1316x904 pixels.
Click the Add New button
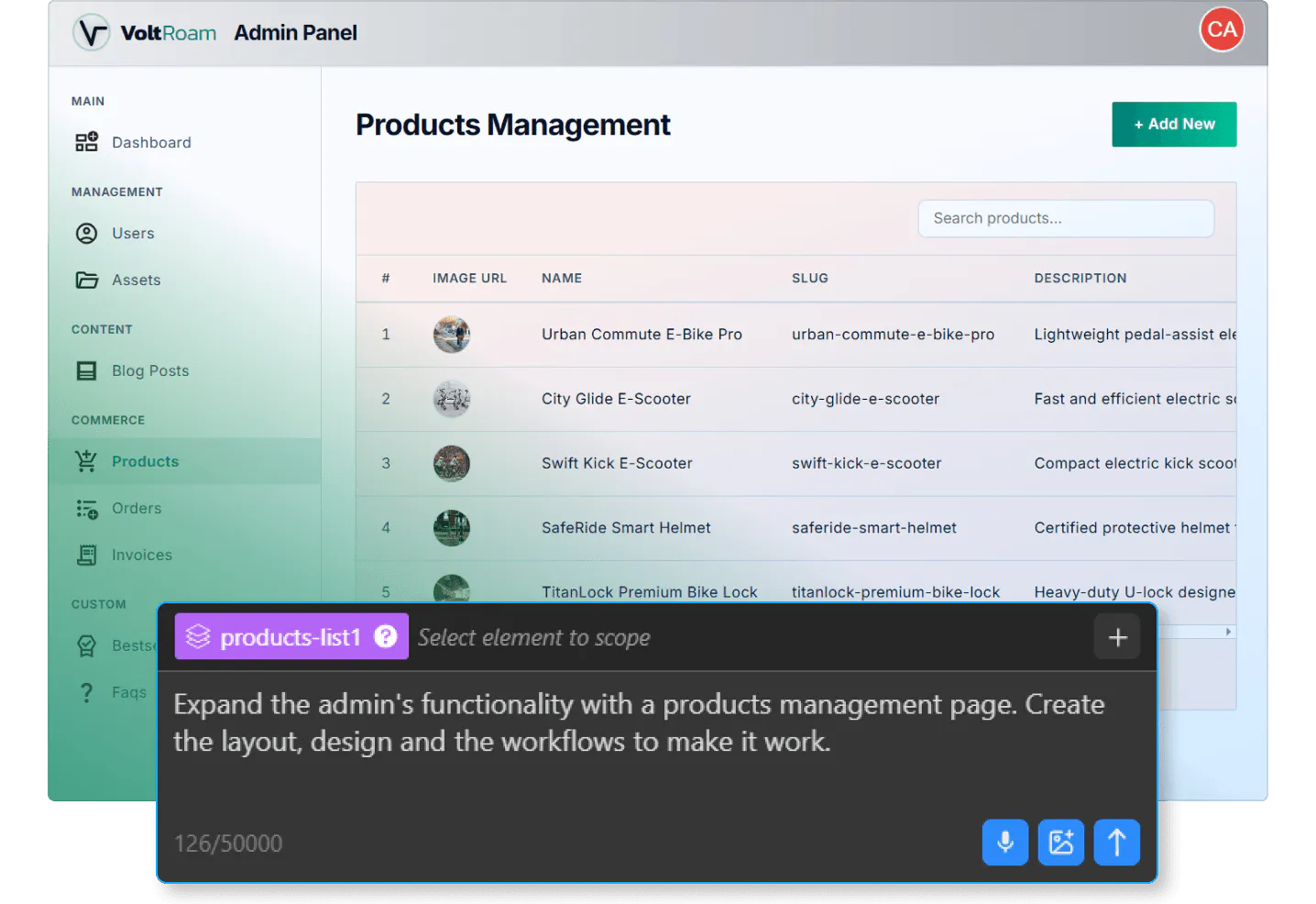click(x=1174, y=124)
